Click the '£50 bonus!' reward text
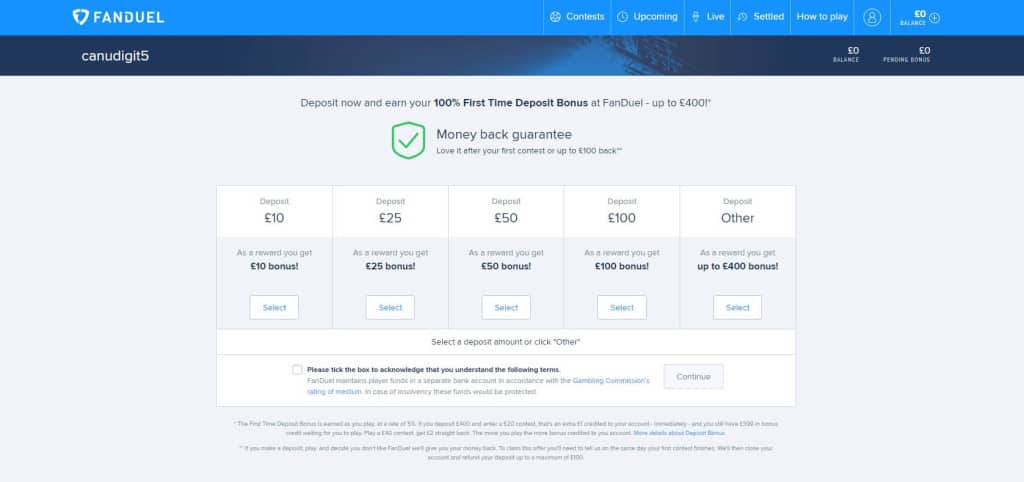Image resolution: width=1024 pixels, height=482 pixels. [506, 266]
